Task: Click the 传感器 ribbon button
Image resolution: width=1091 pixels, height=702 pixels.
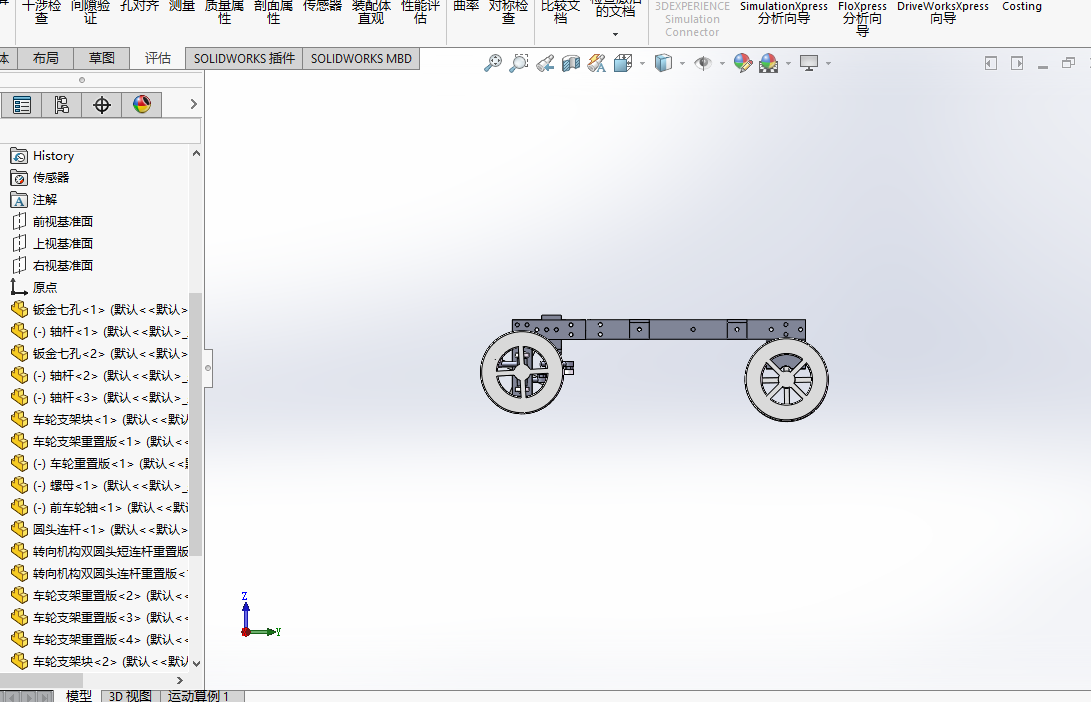Action: tap(322, 6)
